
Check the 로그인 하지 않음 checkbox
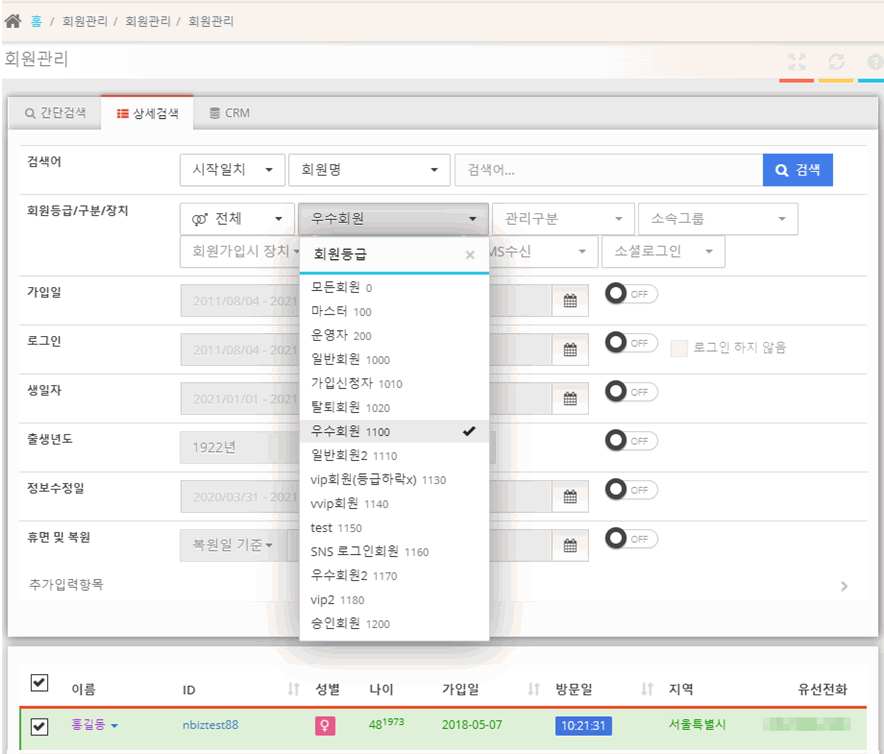click(x=679, y=348)
